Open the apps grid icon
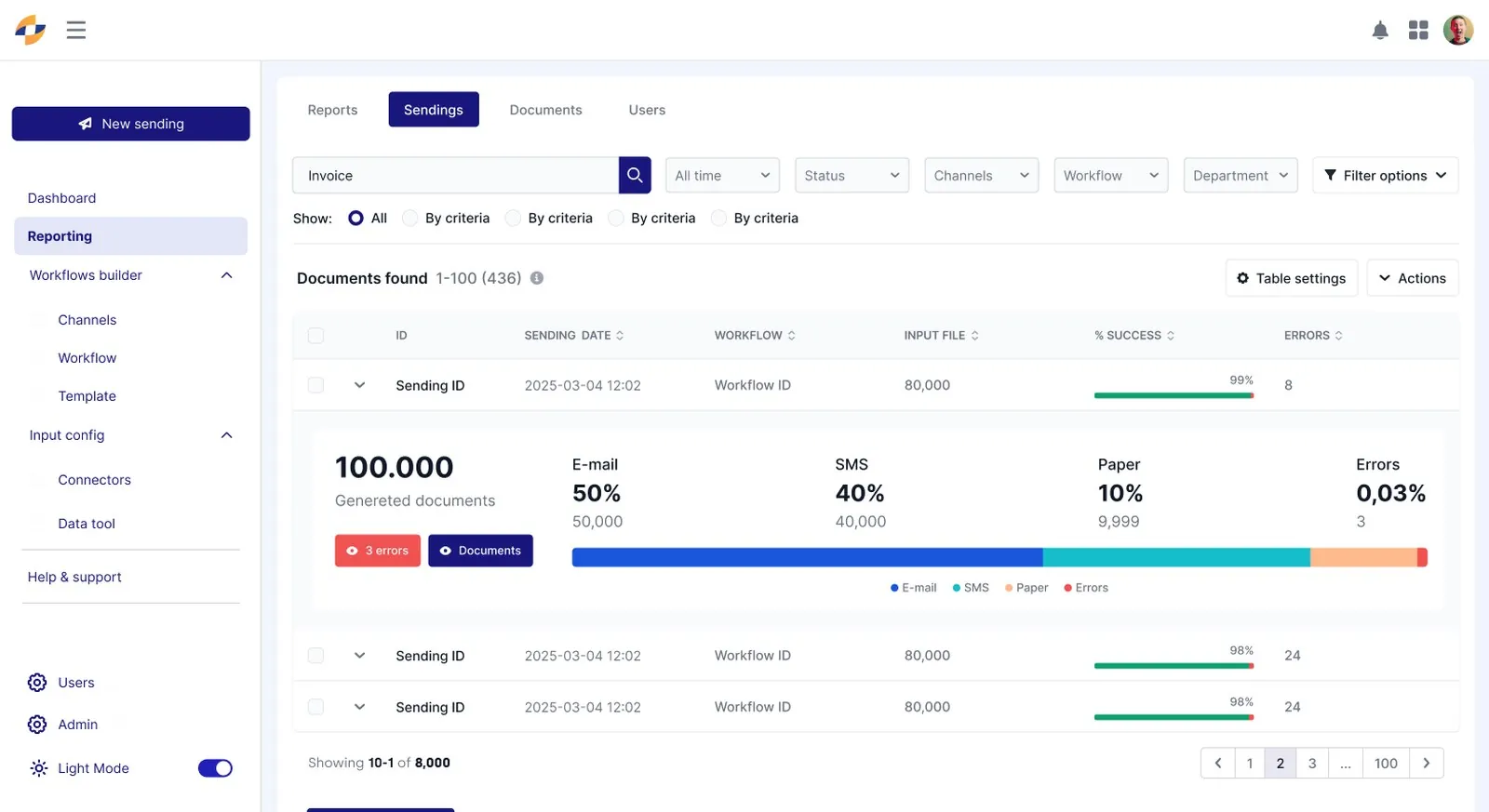Image resolution: width=1489 pixels, height=812 pixels. point(1418,31)
